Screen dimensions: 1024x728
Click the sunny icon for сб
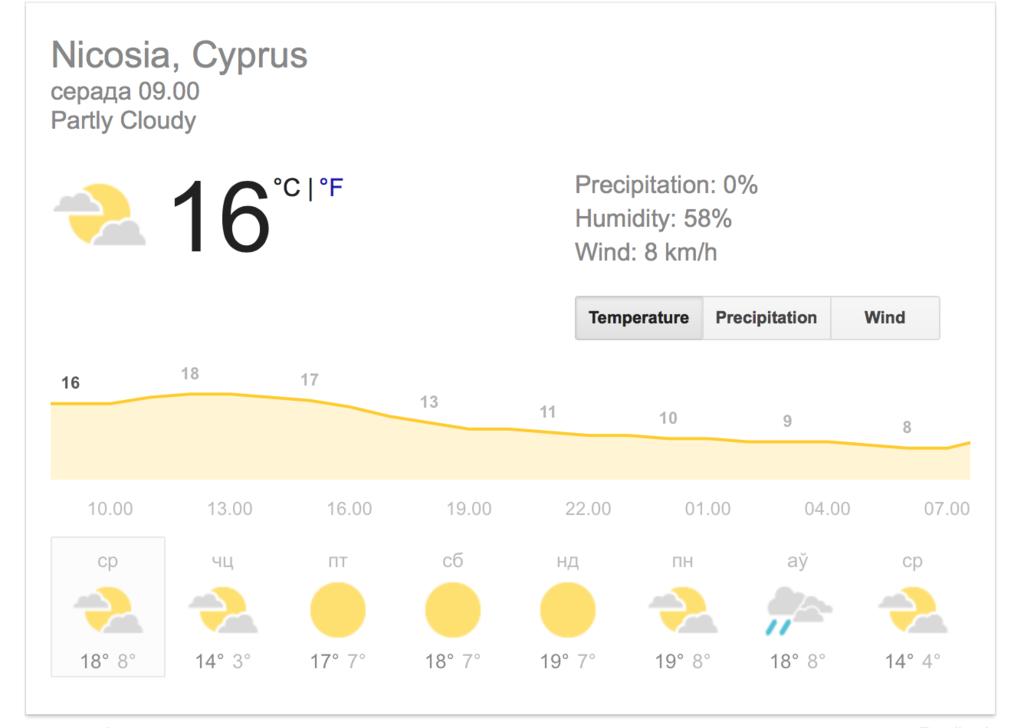click(x=452, y=610)
